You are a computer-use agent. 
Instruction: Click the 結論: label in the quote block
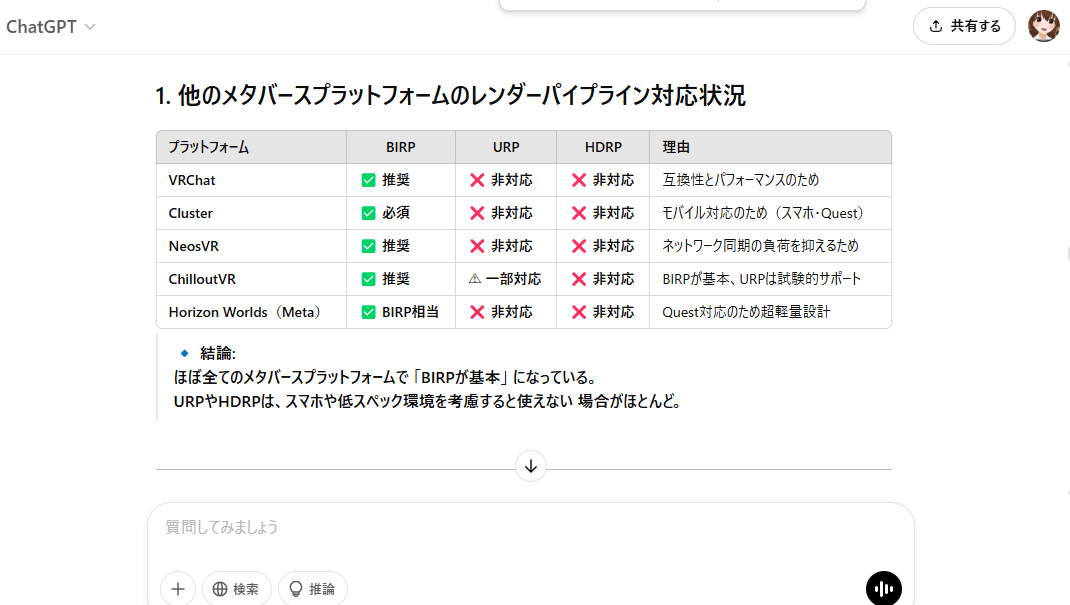(218, 353)
